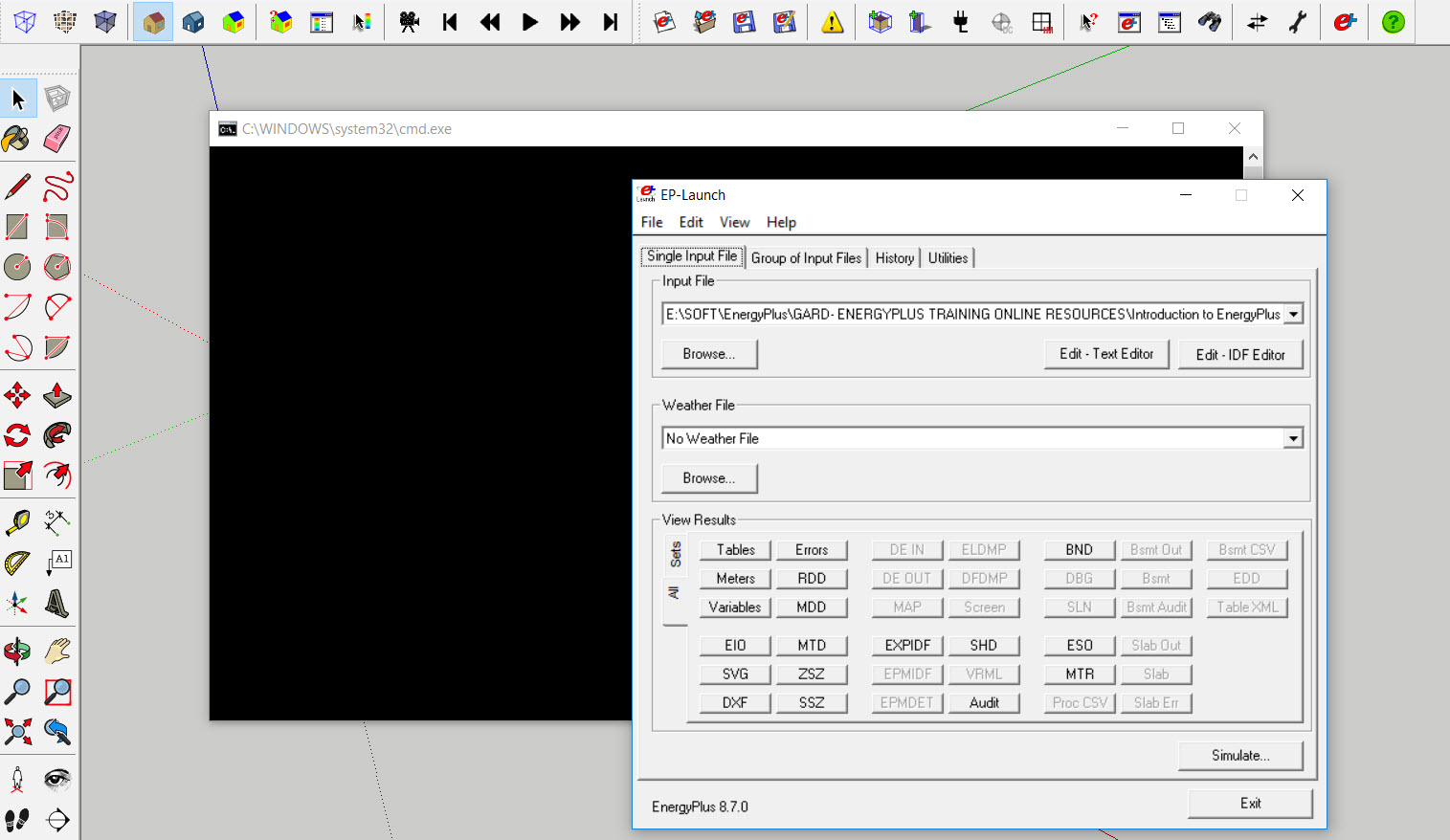Viewport: 1450px width, 840px height.
Task: Click Browse under Input File
Action: click(709, 354)
